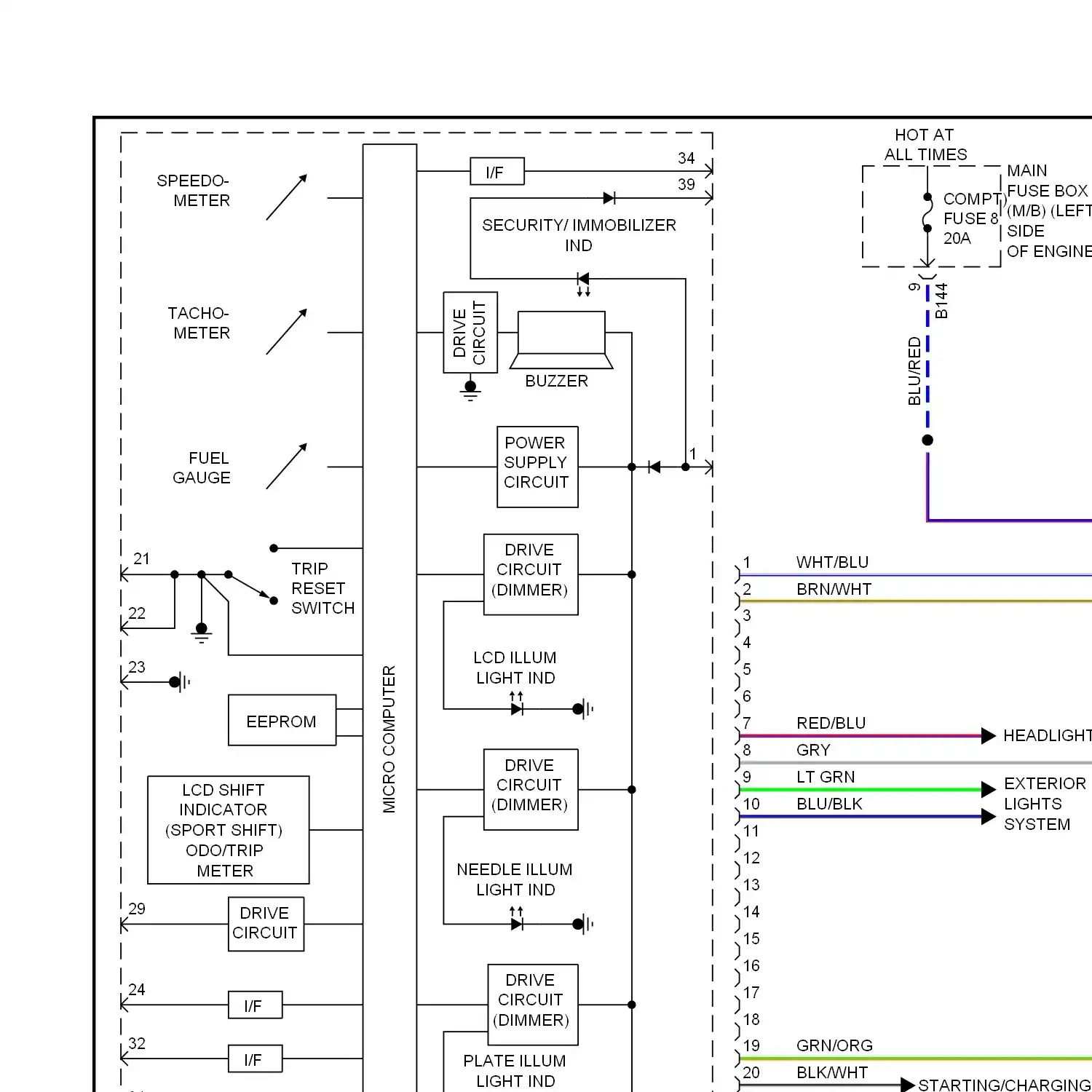Click the STARTING/CHARGING destination text
Screen dimensions: 1092x1092
coord(1005,1085)
